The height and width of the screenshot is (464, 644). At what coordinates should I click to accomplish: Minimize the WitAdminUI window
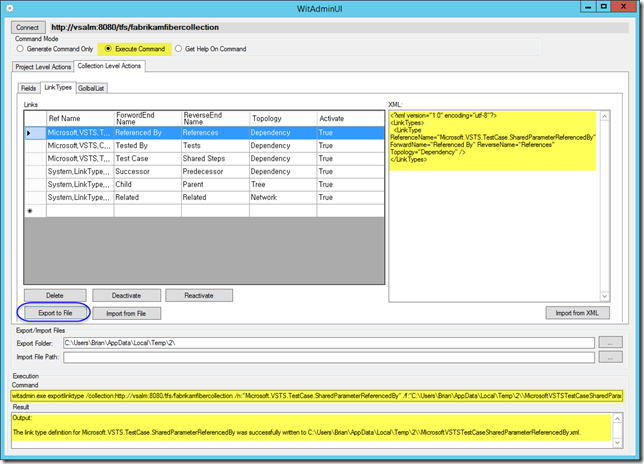pos(588,7)
